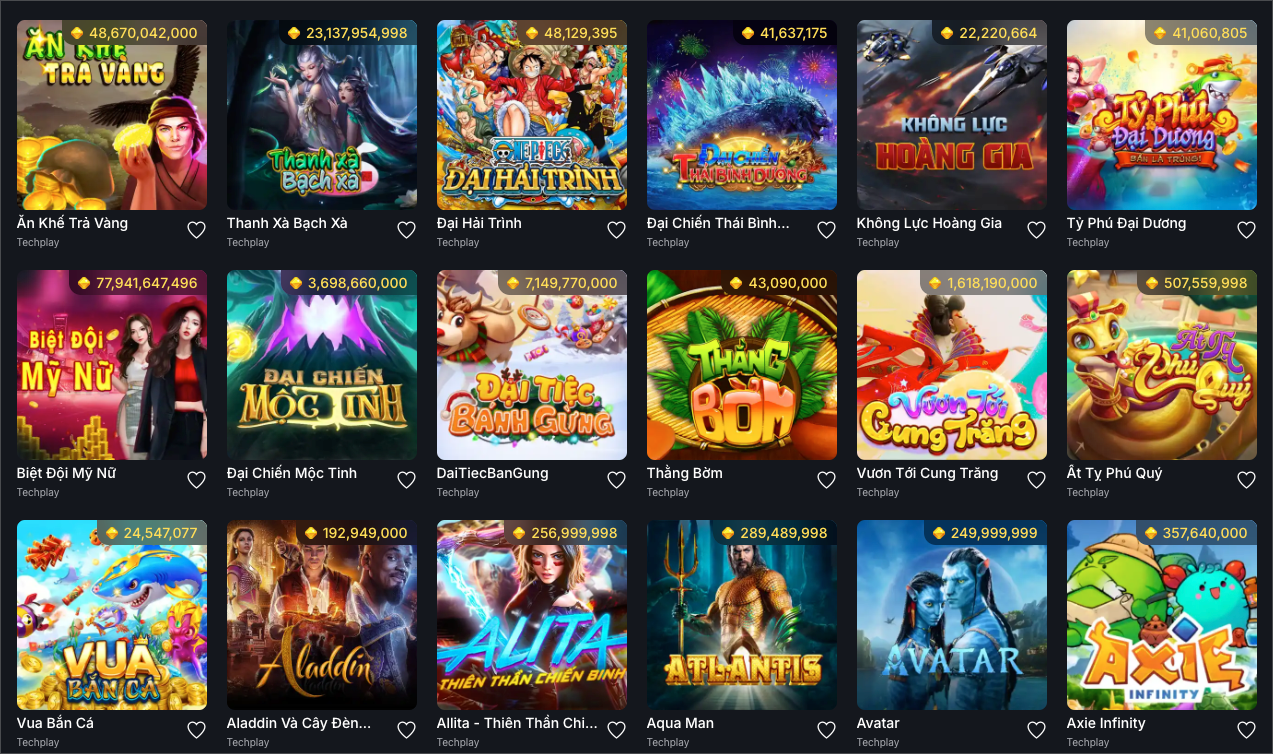Click the Đại Chiến Thái Bình Dương thumbnail
The width and height of the screenshot is (1273, 754).
pos(742,115)
